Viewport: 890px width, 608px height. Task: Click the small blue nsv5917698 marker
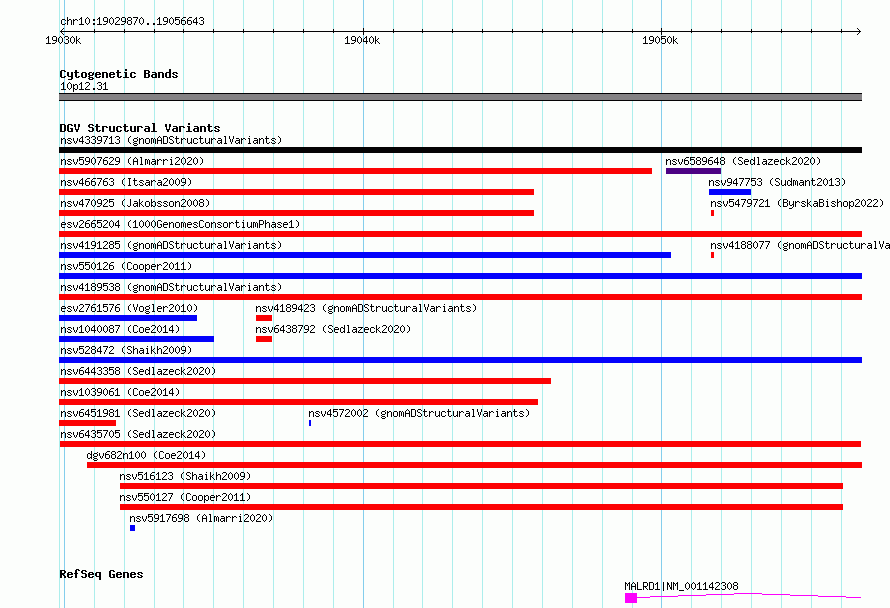click(132, 528)
